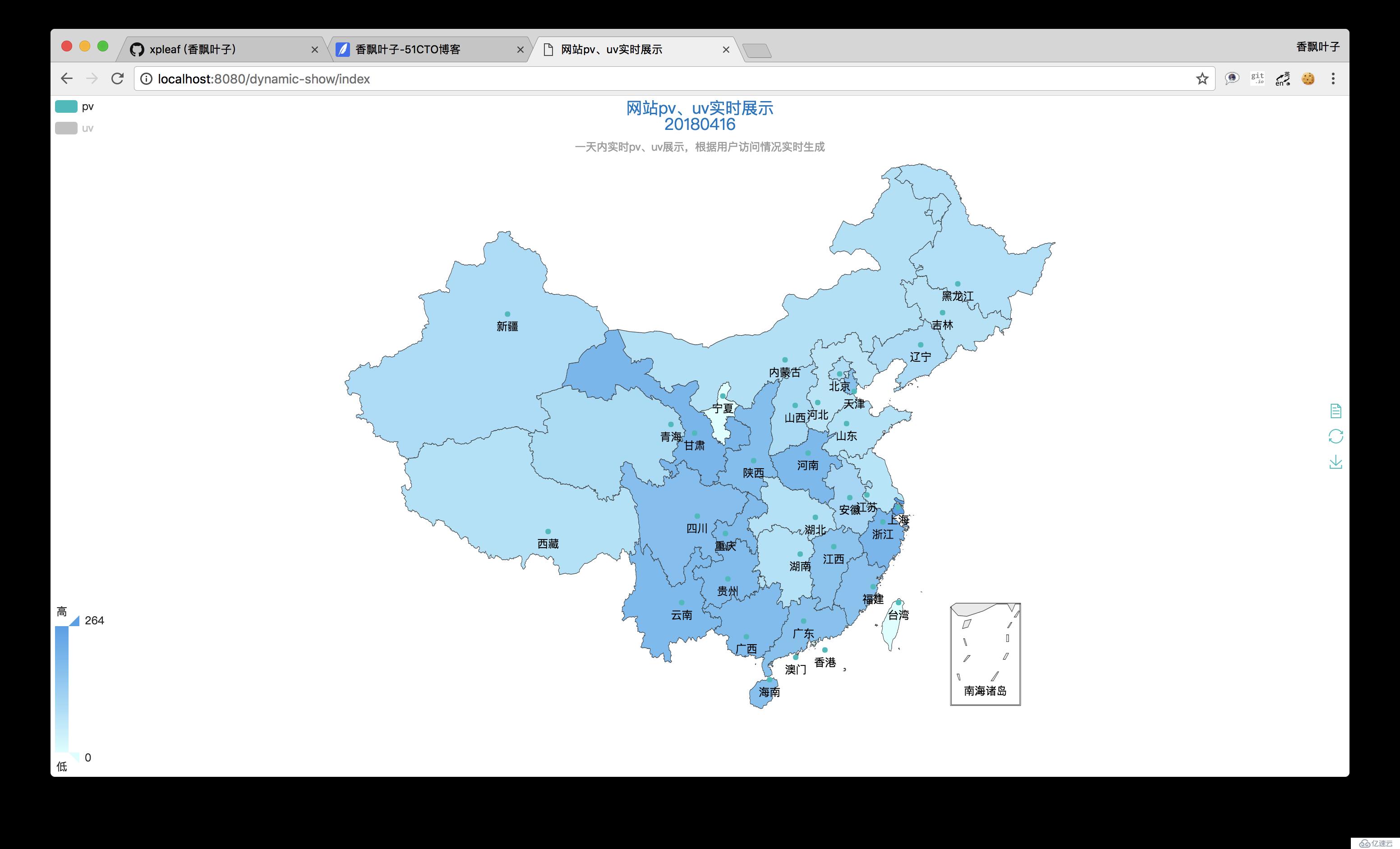1400x849 pixels.
Task: Click the browser refresh button
Action: tap(117, 78)
